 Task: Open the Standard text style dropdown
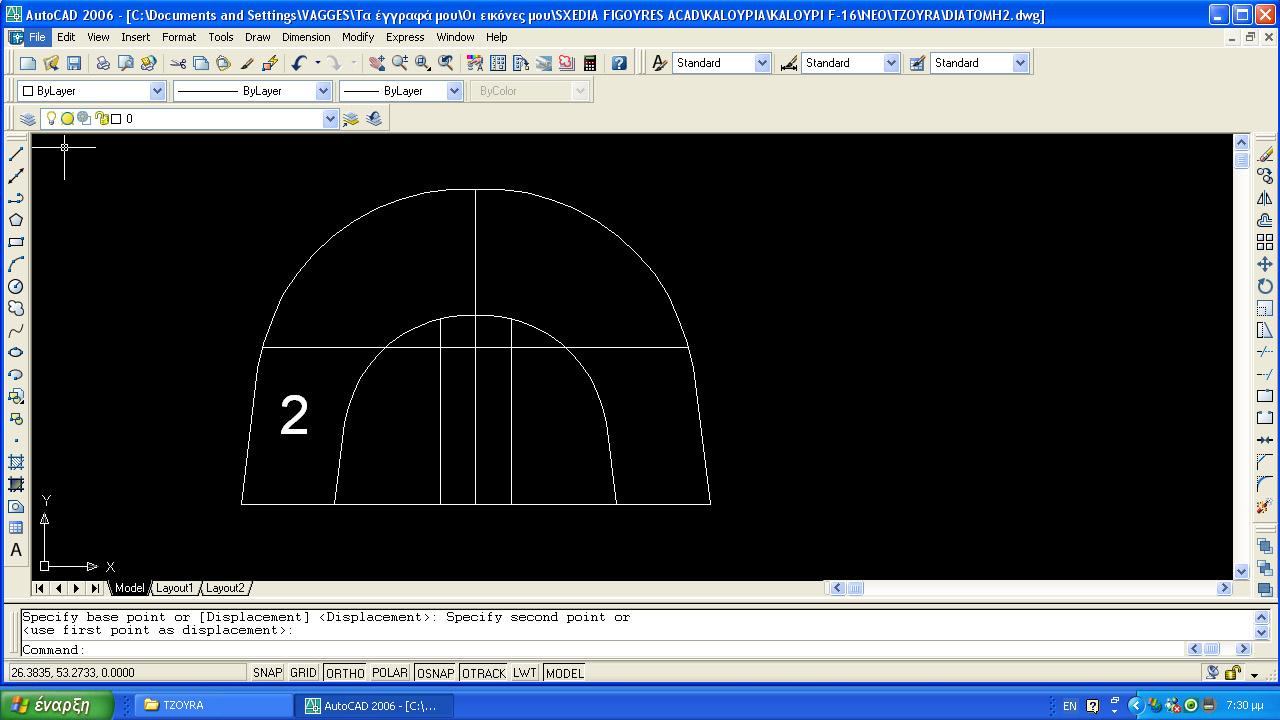click(x=762, y=63)
